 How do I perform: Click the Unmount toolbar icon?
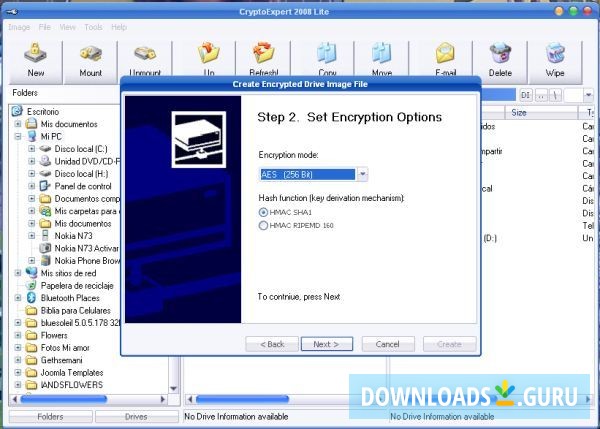[145, 59]
